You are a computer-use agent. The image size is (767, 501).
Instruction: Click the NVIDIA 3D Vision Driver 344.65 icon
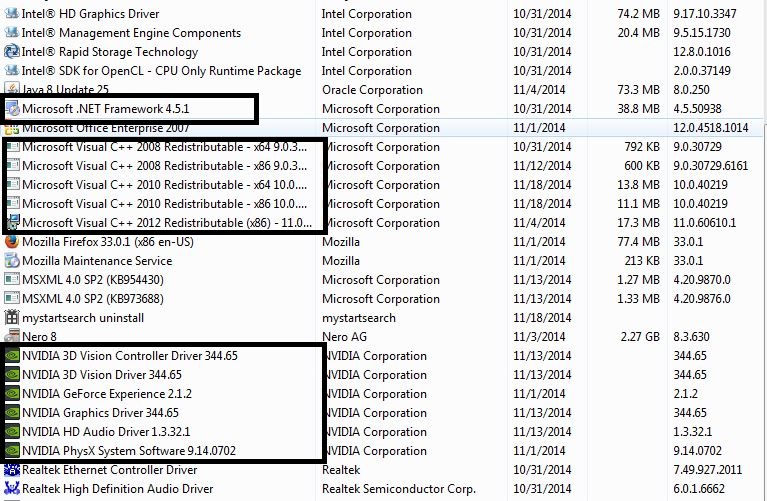coord(12,375)
